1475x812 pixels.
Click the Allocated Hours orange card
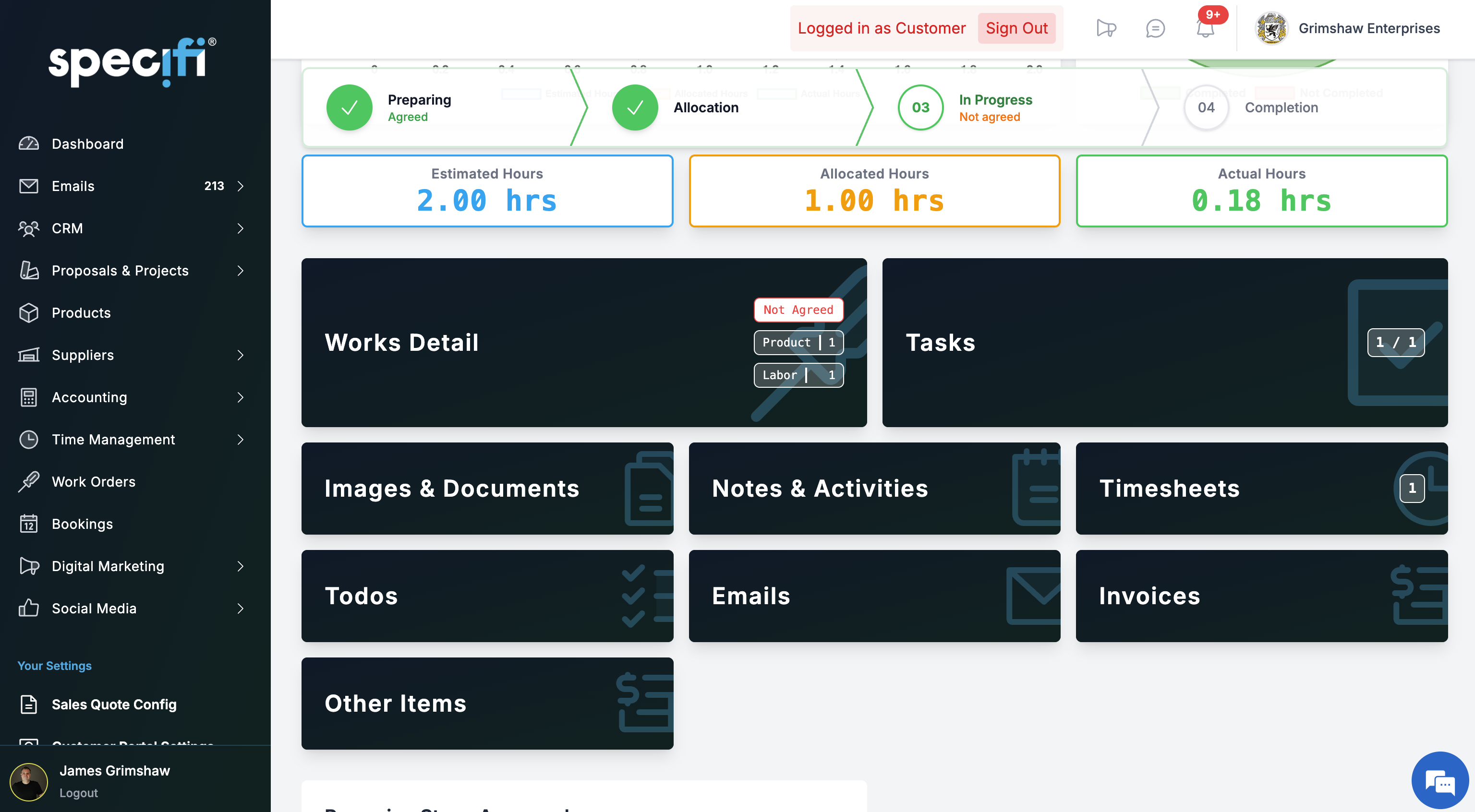[x=874, y=191]
